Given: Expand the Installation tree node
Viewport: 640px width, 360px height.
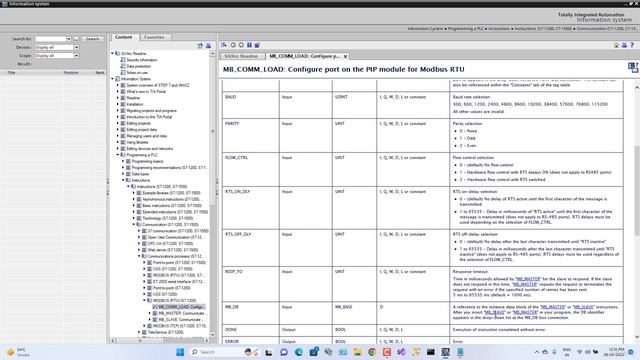Looking at the screenshot, I should (118, 104).
